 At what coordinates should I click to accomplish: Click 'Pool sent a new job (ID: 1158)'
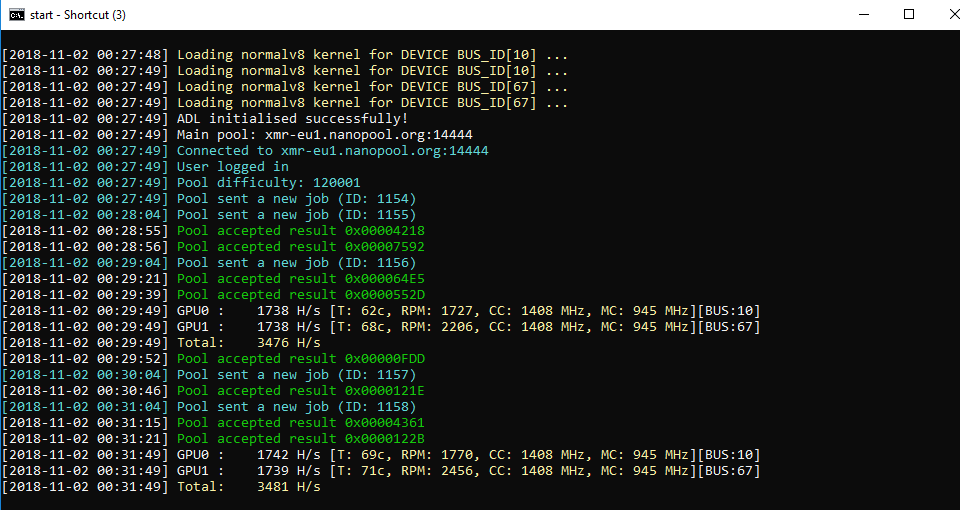coord(296,407)
